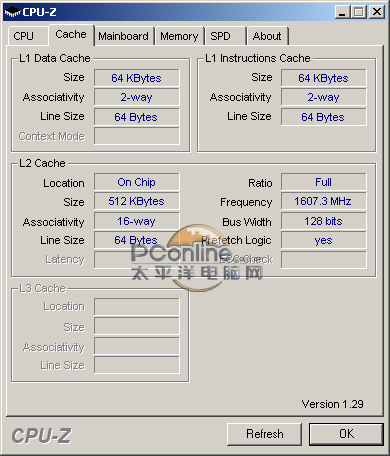Click the L1 Instructions Cache size field
This screenshot has width=390, height=456.
(x=324, y=78)
